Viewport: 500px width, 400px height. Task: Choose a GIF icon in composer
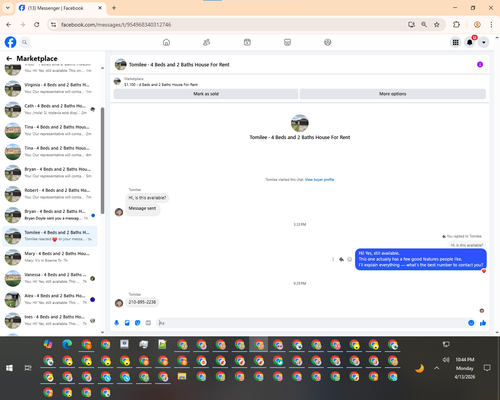pyautogui.click(x=148, y=323)
